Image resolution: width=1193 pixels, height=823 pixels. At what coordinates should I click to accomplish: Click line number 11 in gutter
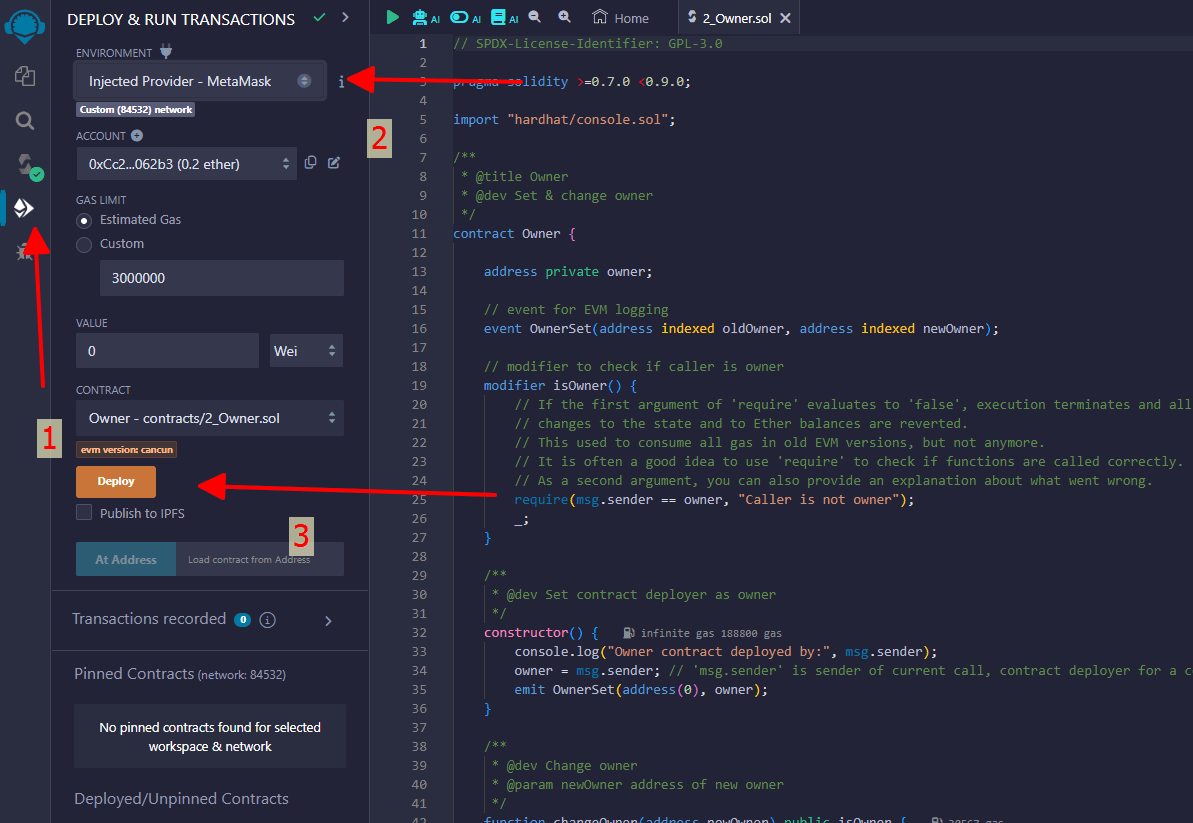point(419,234)
